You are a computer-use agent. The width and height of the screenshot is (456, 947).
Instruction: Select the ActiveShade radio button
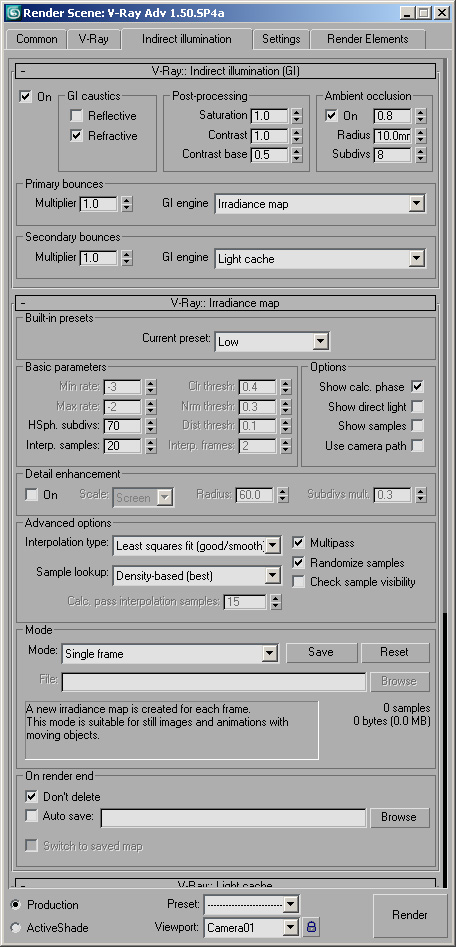15,927
